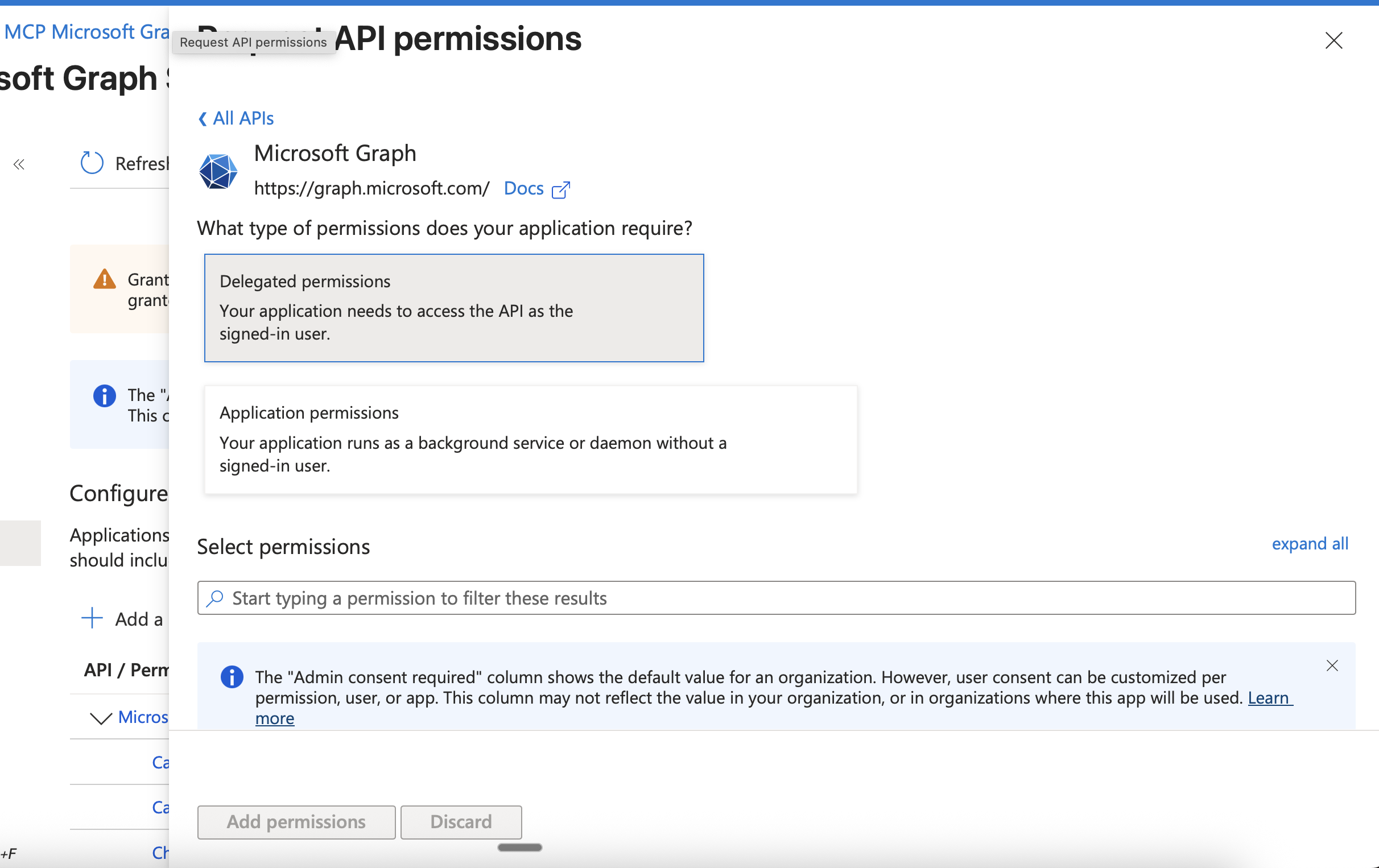
Task: Click the plus icon to add a permission
Action: (x=92, y=618)
